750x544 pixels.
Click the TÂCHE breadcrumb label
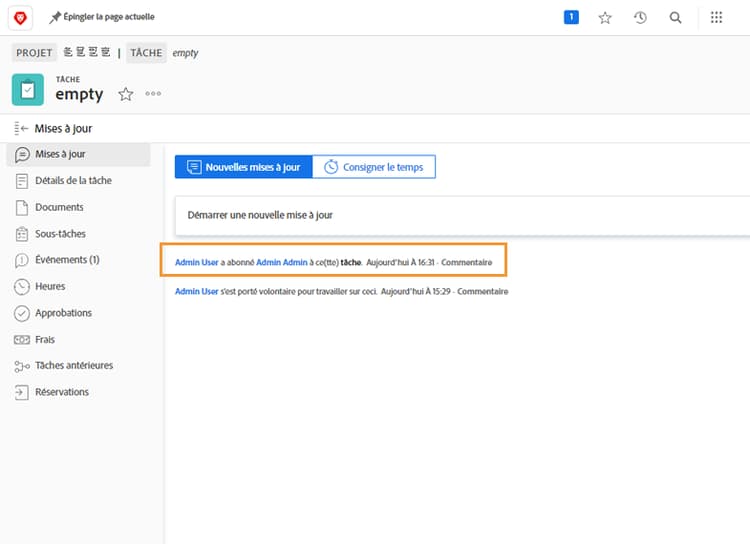(x=146, y=53)
